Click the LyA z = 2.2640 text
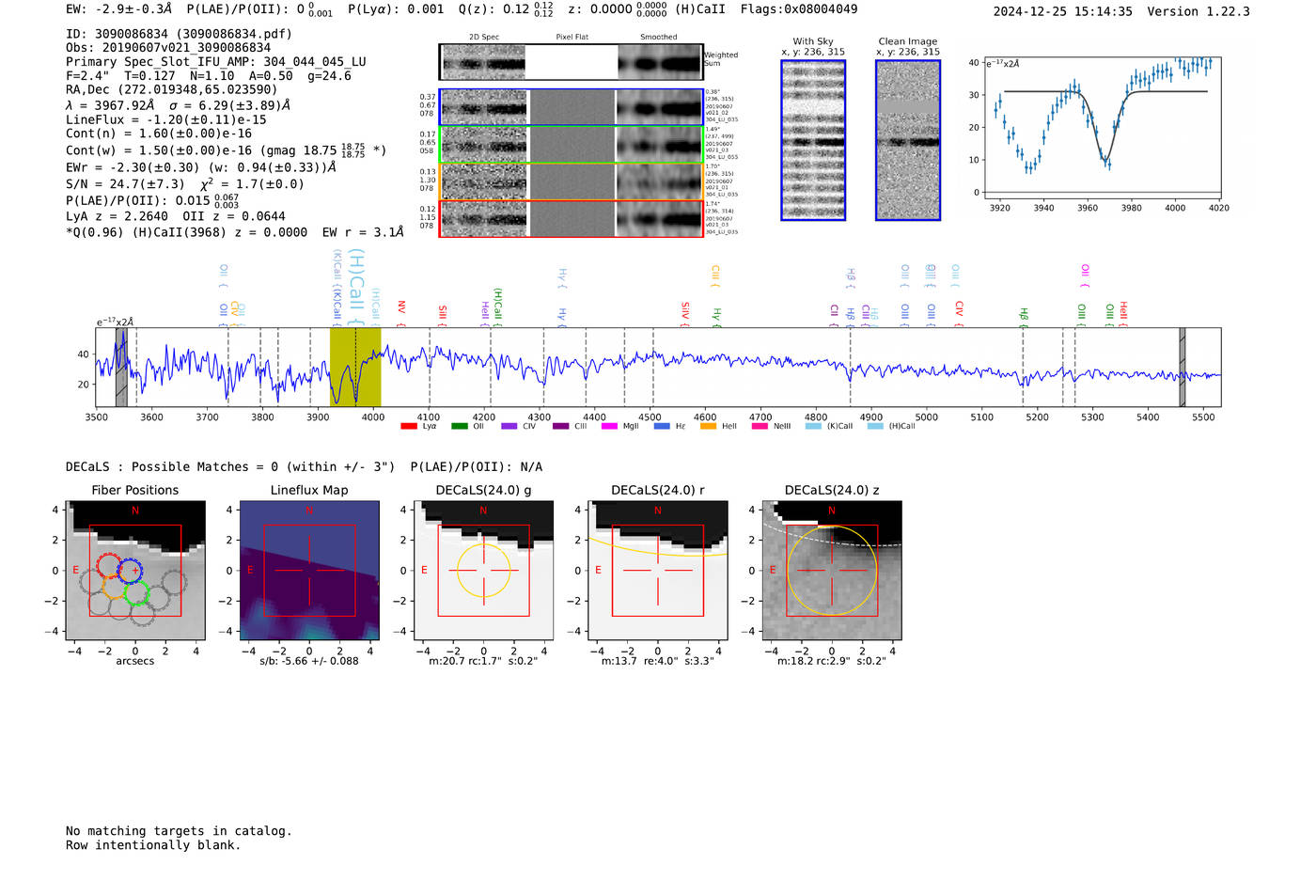 [117, 216]
